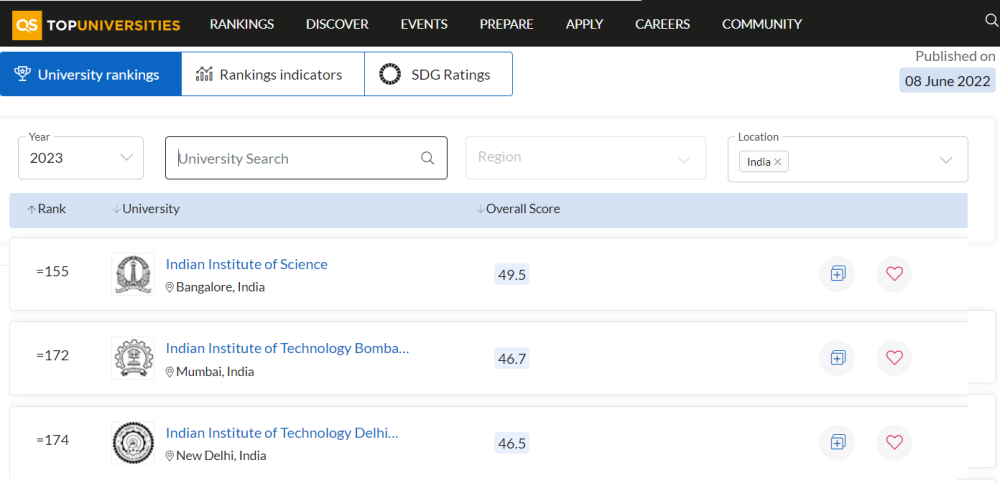1000x483 pixels.
Task: Favorite Indian Institute of Science with heart
Action: (x=894, y=274)
